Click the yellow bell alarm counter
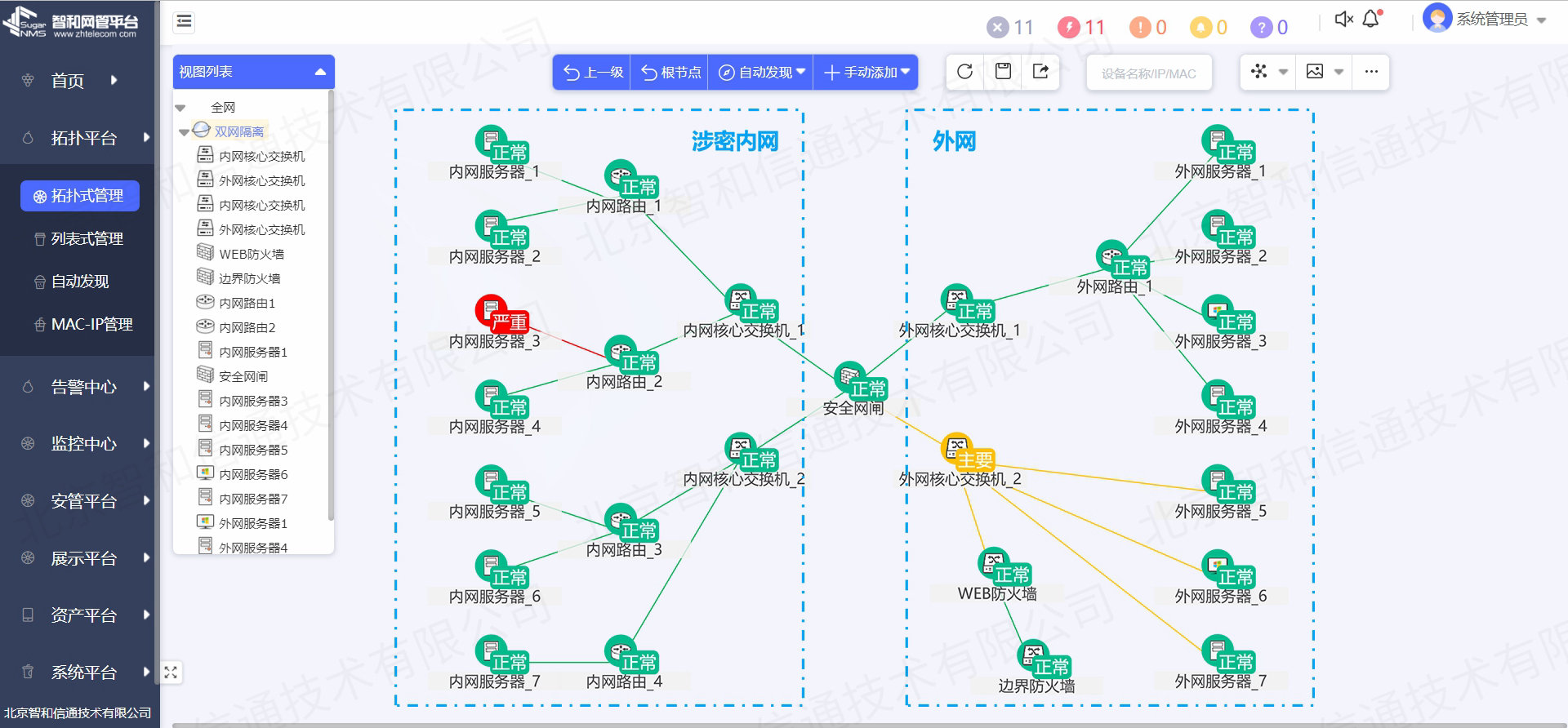Viewport: 1568px width, 728px height. pyautogui.click(x=1209, y=28)
